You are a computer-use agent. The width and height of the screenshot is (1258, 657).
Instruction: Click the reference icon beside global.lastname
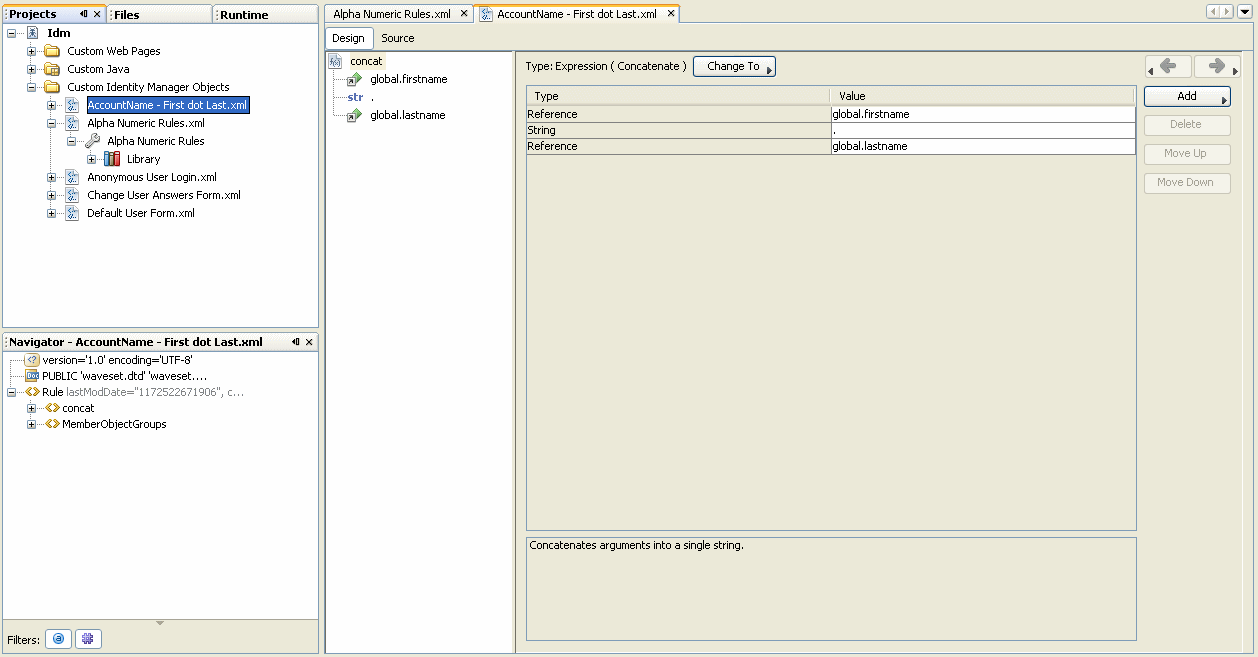[354, 115]
